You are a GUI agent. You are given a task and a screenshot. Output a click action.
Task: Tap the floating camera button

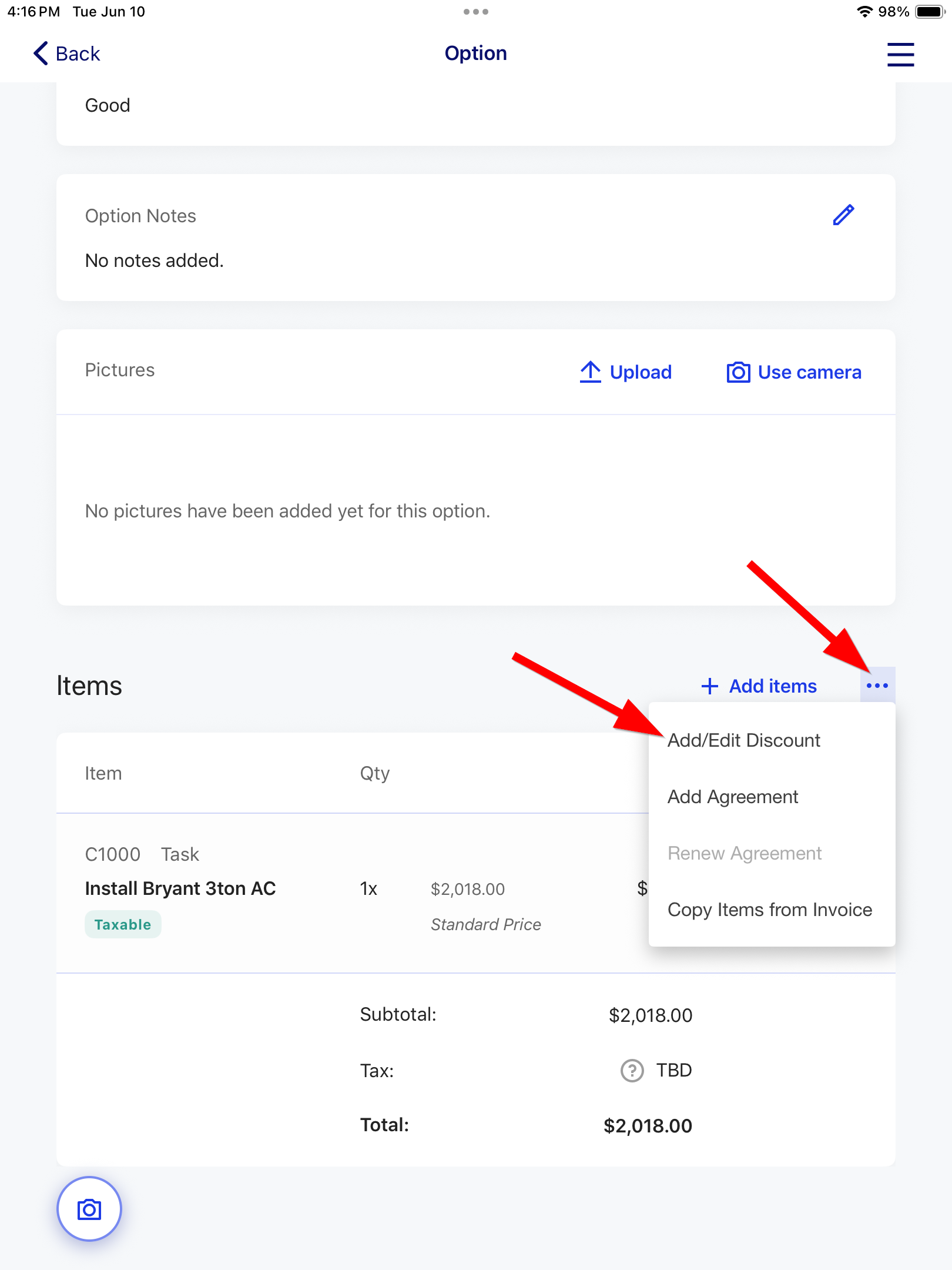[x=89, y=1209]
